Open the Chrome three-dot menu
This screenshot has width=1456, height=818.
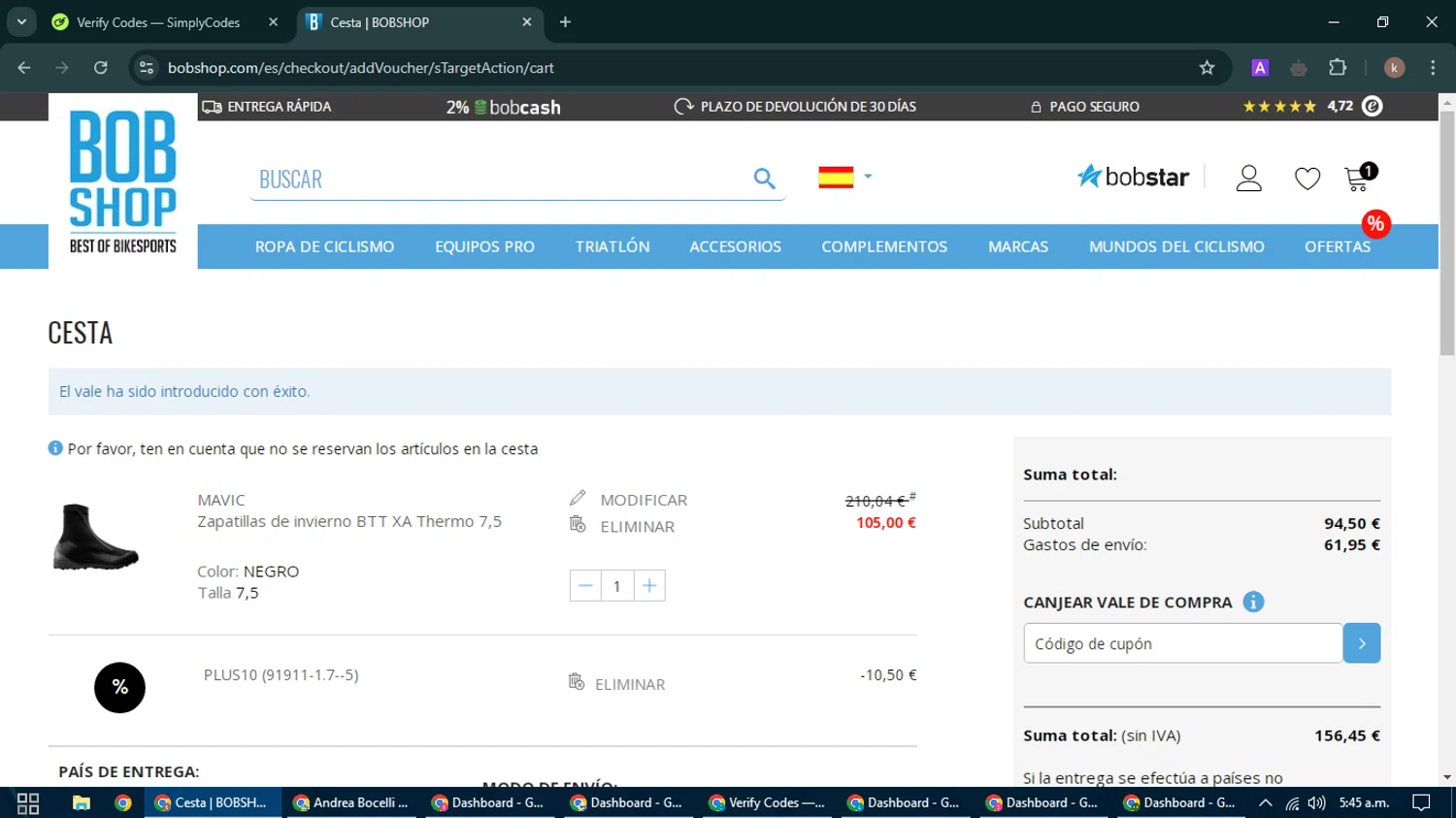(1433, 68)
